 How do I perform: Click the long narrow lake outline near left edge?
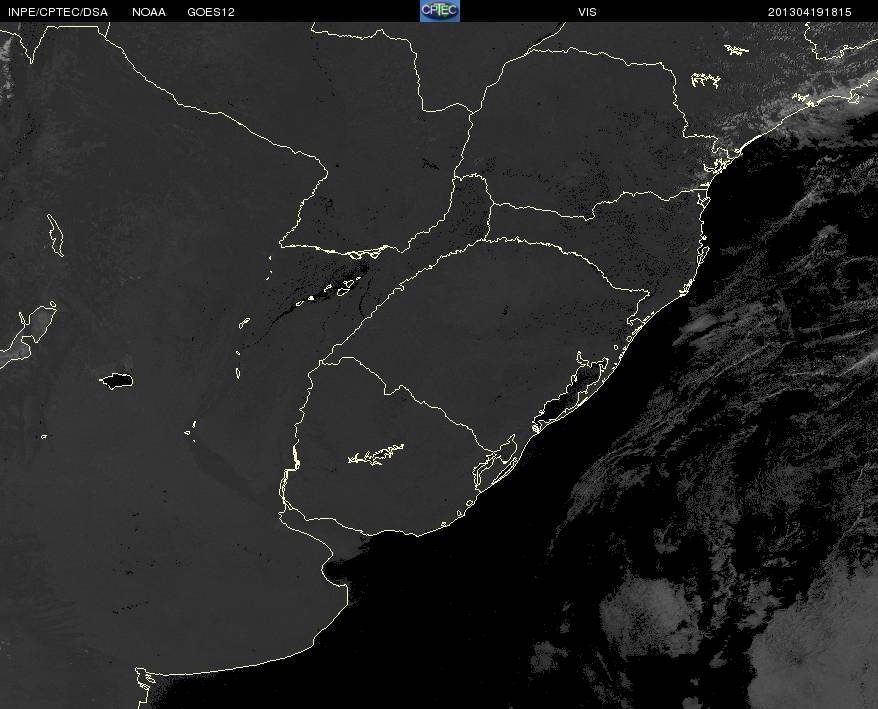(x=55, y=235)
